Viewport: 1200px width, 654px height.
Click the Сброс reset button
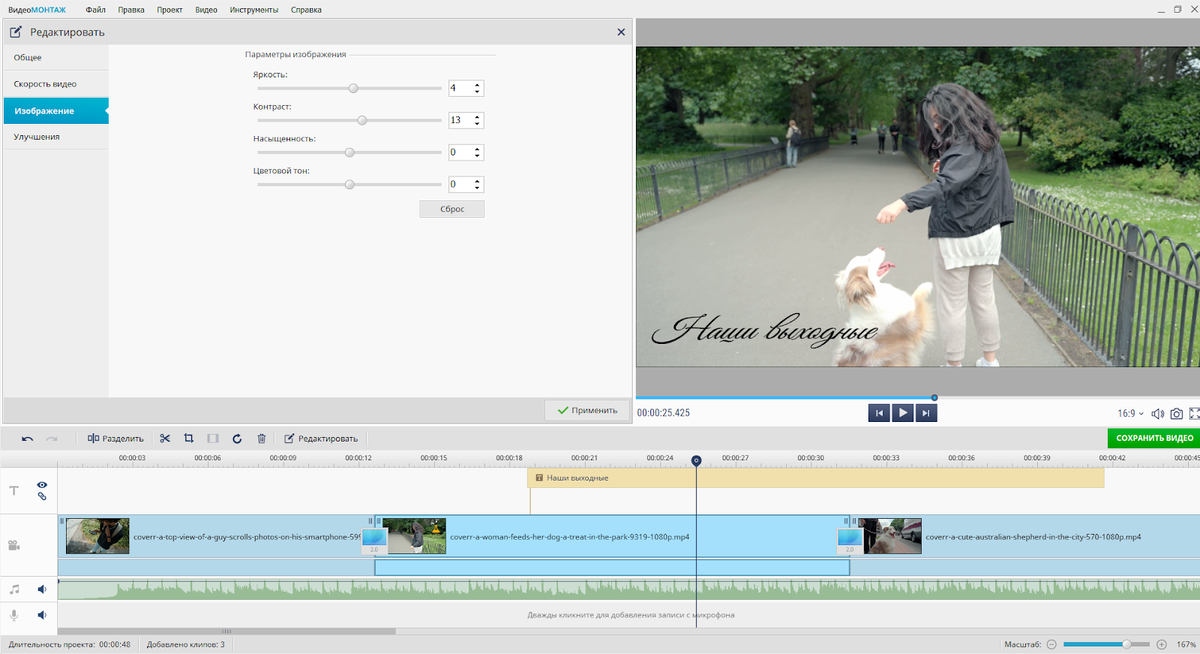(452, 209)
